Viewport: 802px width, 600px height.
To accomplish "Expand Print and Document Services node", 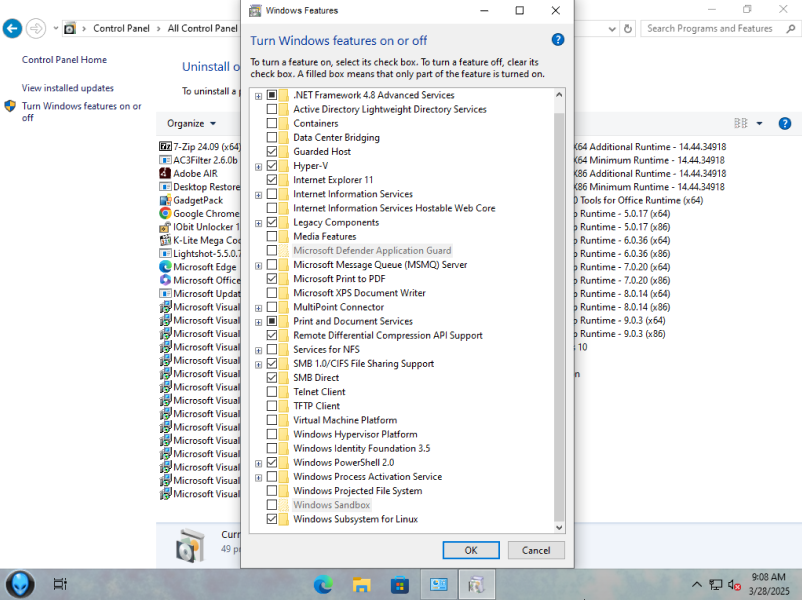I will (x=258, y=322).
